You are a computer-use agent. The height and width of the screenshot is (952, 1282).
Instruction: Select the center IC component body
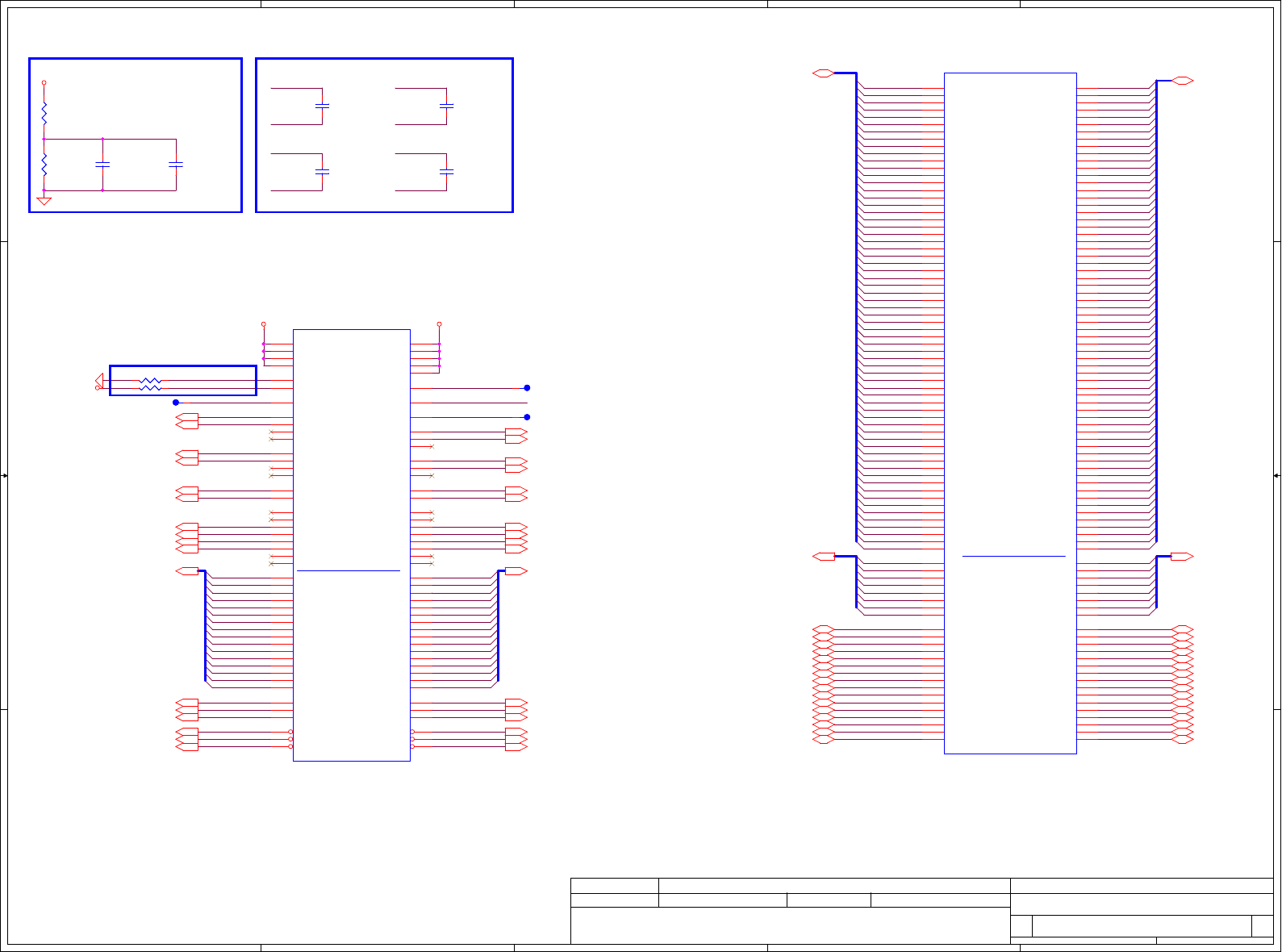(352, 545)
